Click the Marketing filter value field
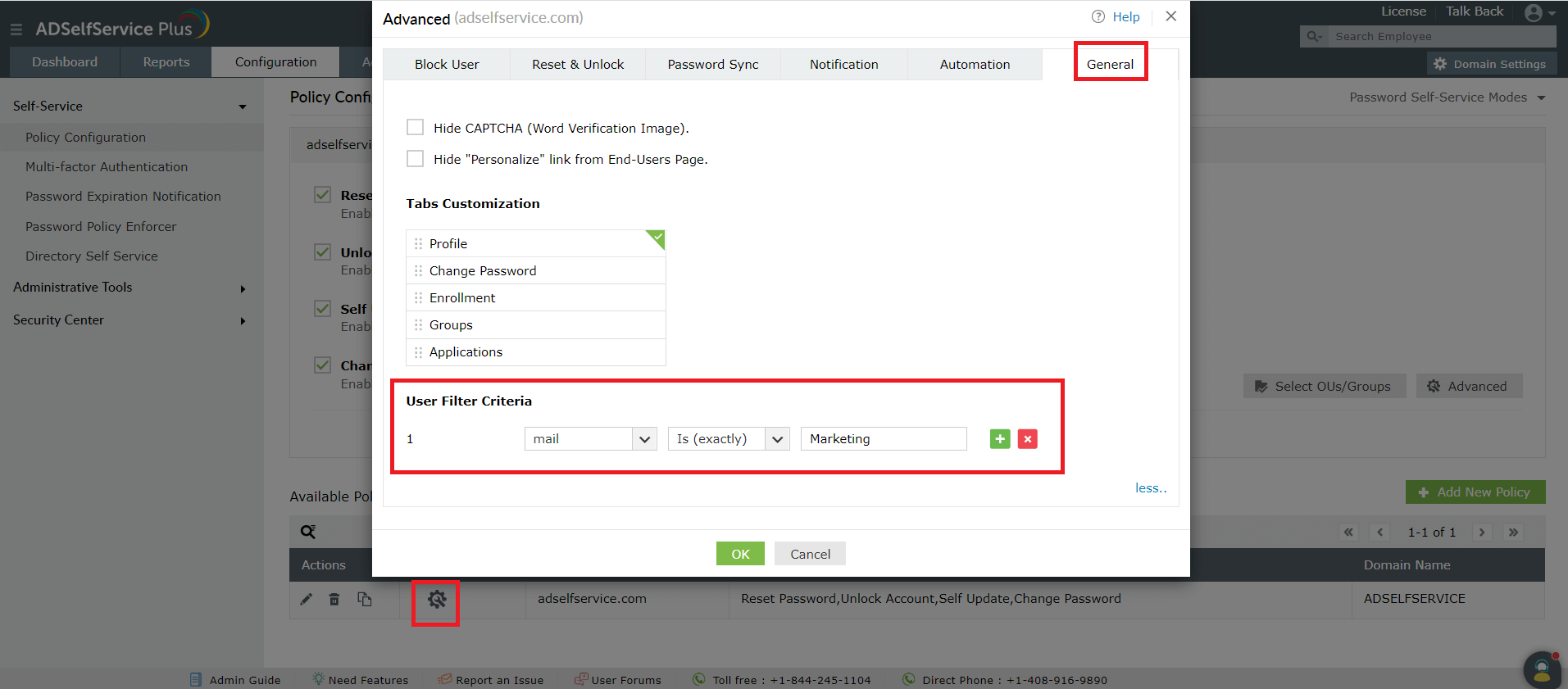The height and width of the screenshot is (689, 1568). 884,439
